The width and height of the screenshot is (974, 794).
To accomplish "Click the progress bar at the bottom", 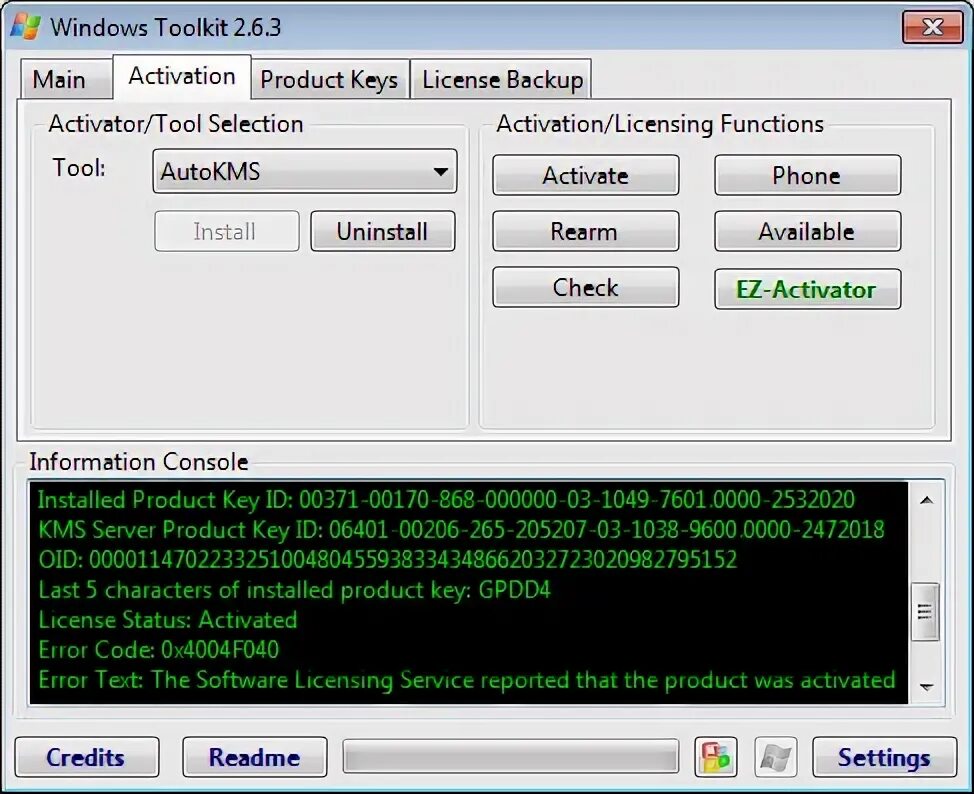I will [511, 756].
